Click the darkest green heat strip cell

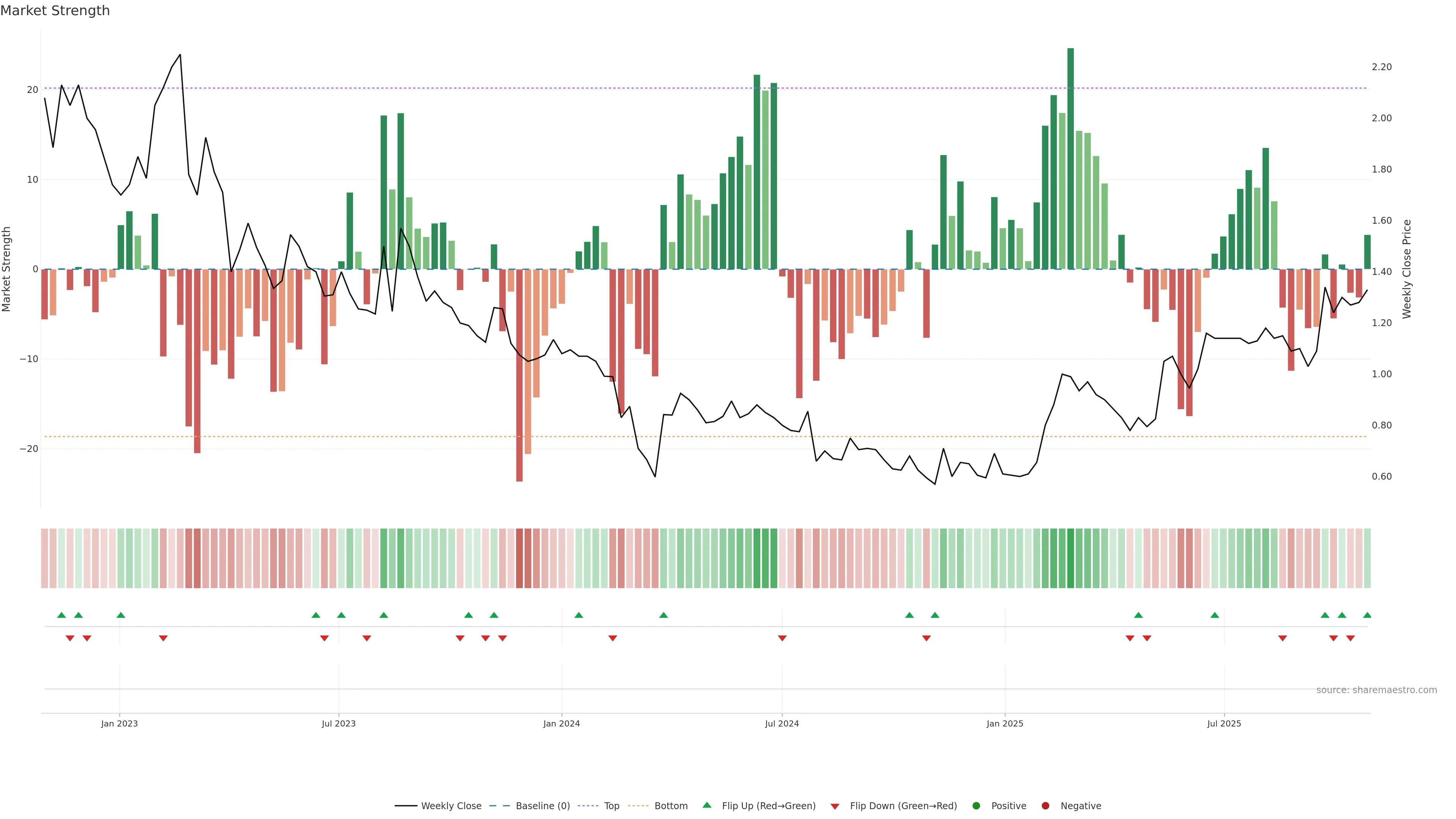(x=1070, y=558)
